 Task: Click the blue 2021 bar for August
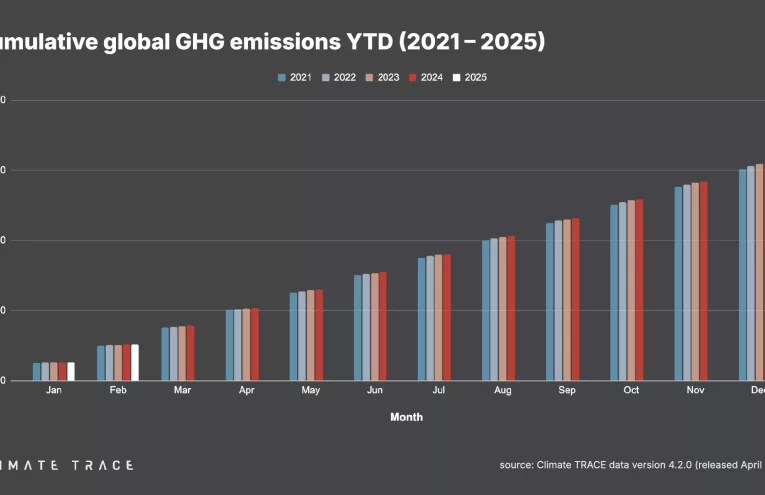(x=486, y=310)
